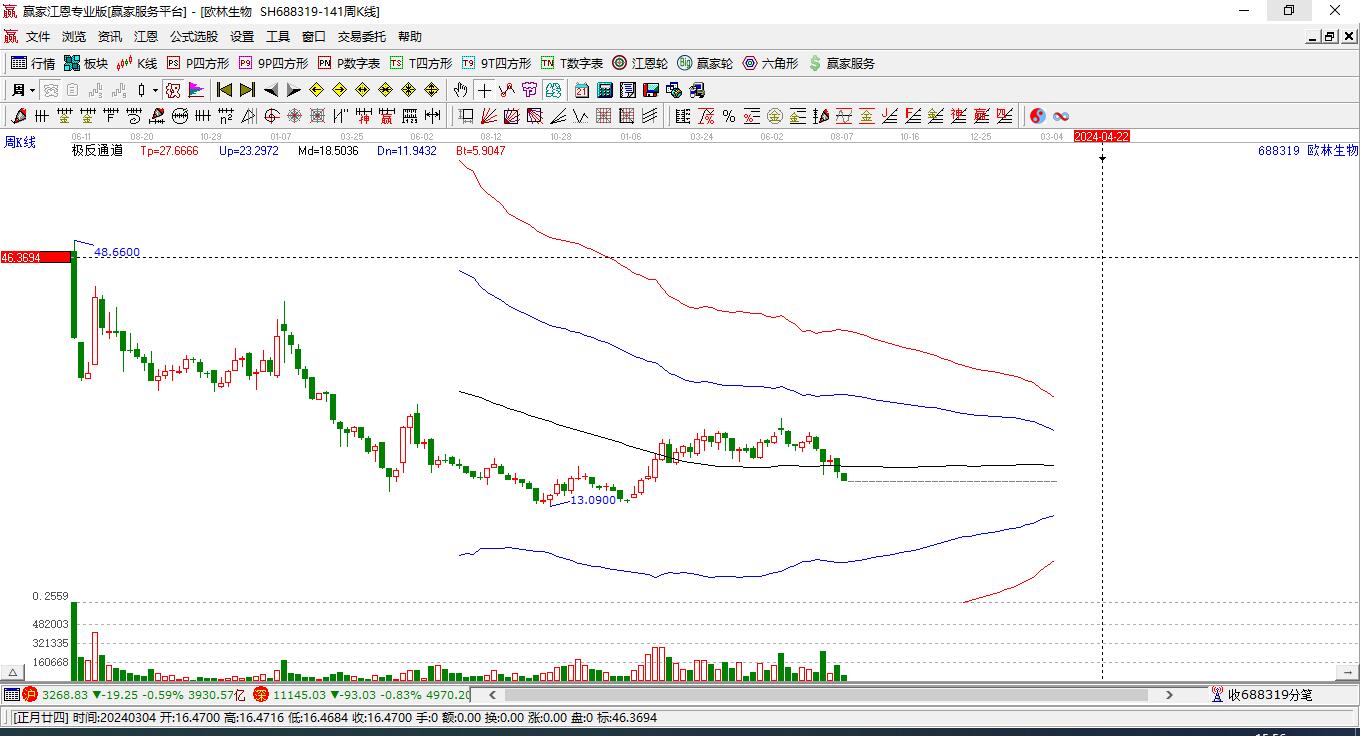Toggle the colored flag chart icon
Viewport: 1360px width, 736px height.
click(x=196, y=90)
